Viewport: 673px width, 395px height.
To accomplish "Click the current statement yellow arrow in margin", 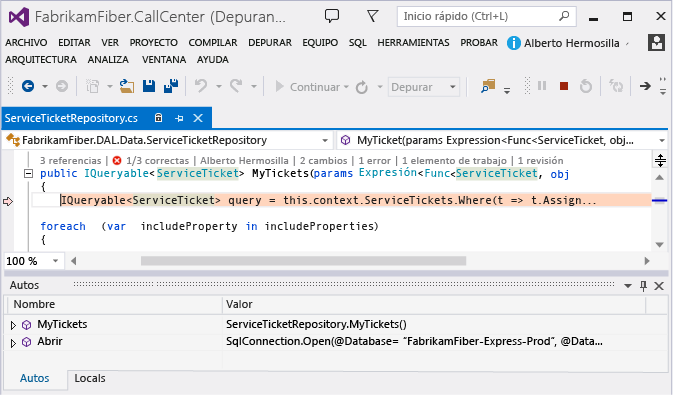I will click(8, 201).
